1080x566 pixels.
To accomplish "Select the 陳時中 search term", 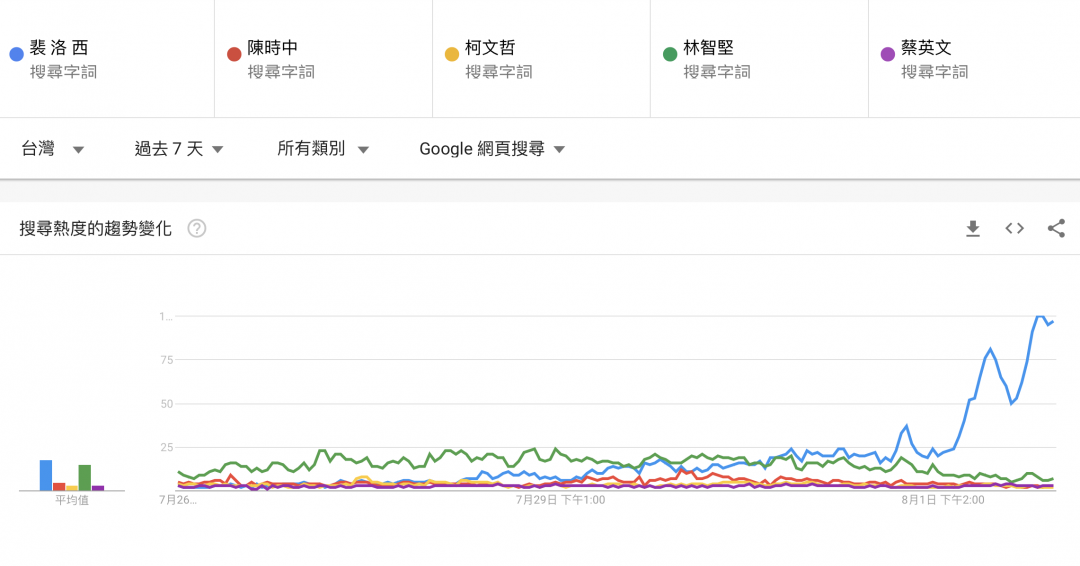I will pyautogui.click(x=273, y=48).
